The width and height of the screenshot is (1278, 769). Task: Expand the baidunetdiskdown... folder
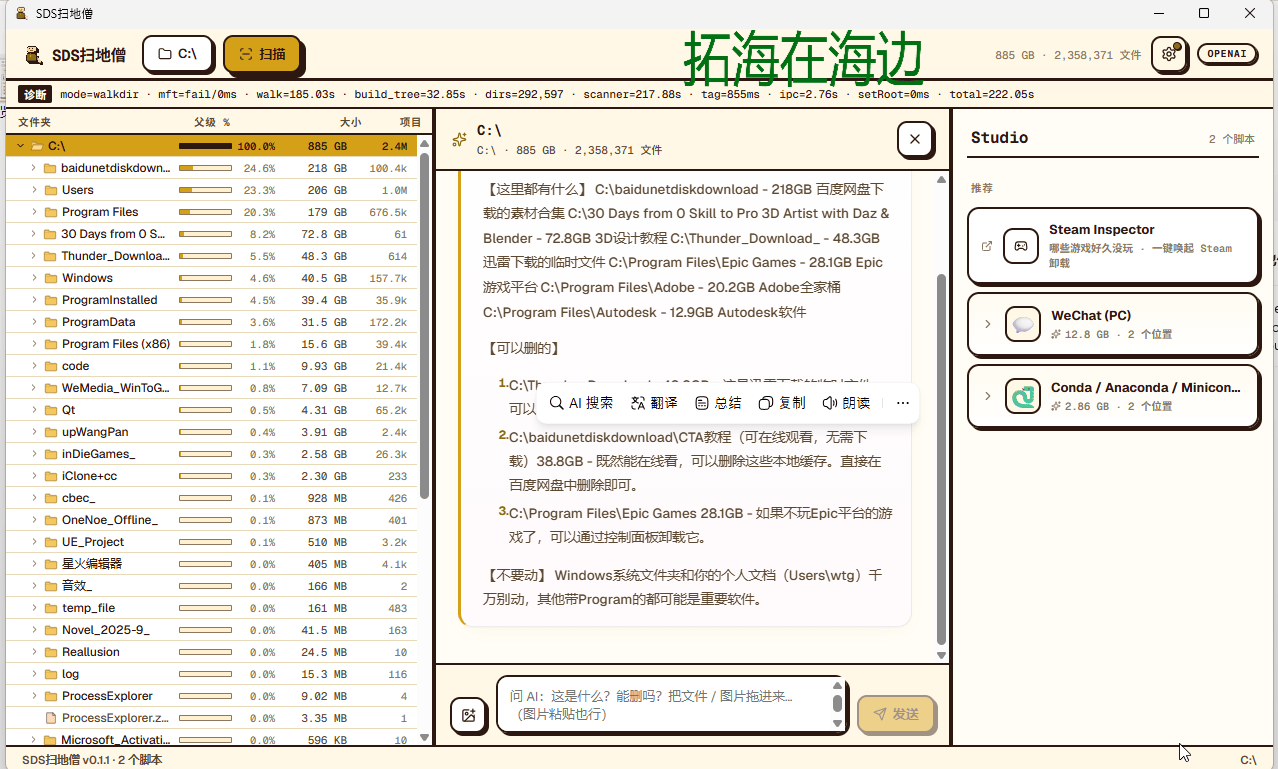click(x=33, y=168)
